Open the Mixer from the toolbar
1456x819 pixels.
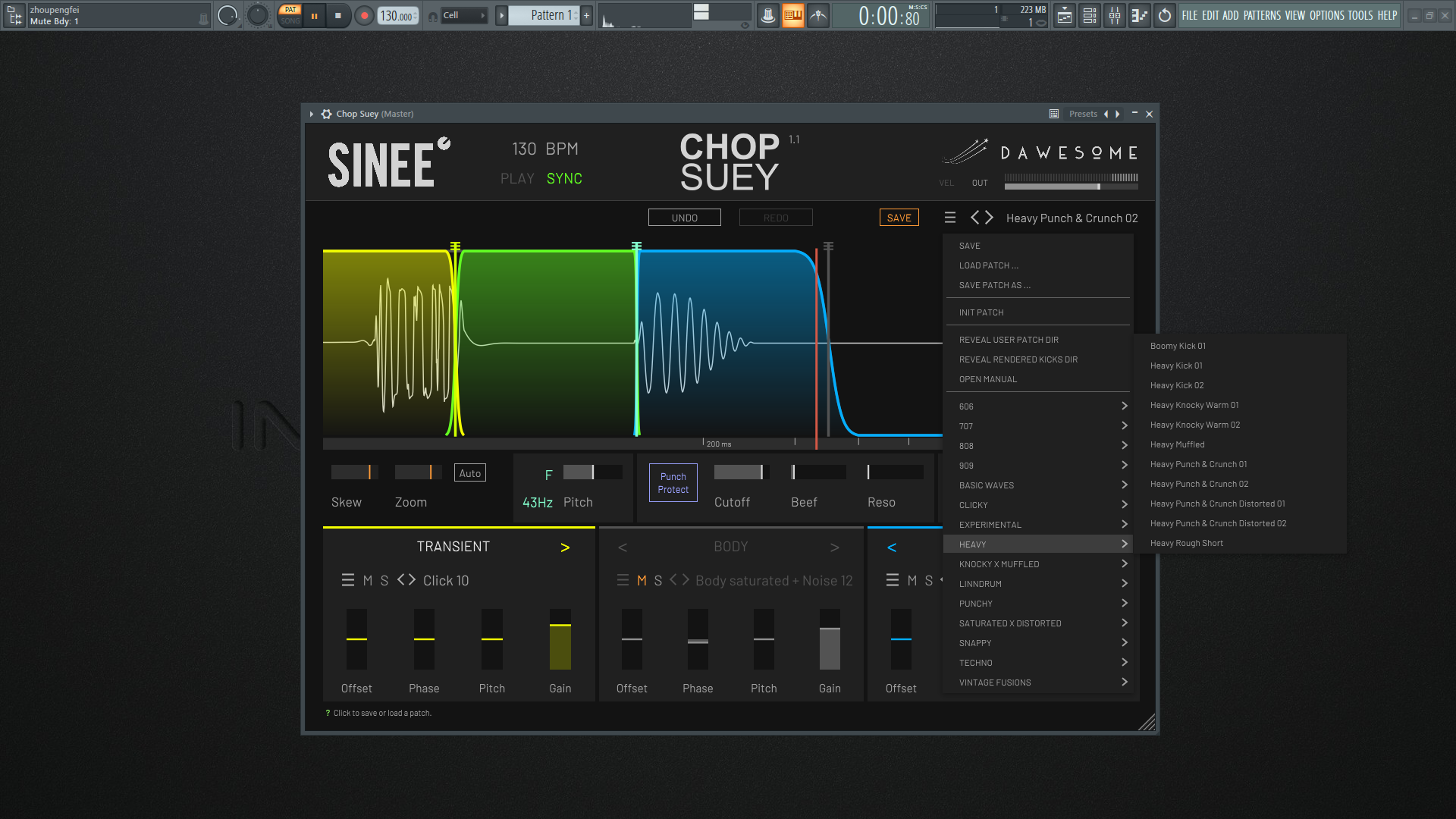[1115, 15]
